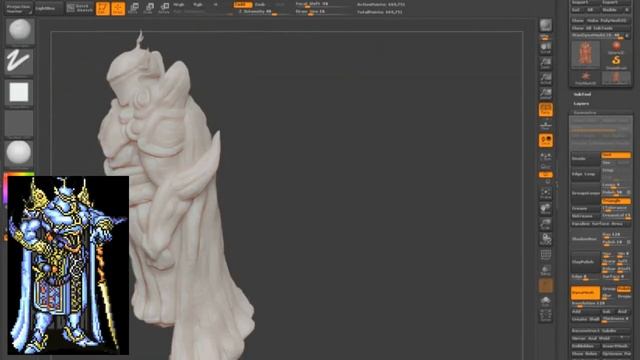Open the alpha selector with white square

point(19,93)
